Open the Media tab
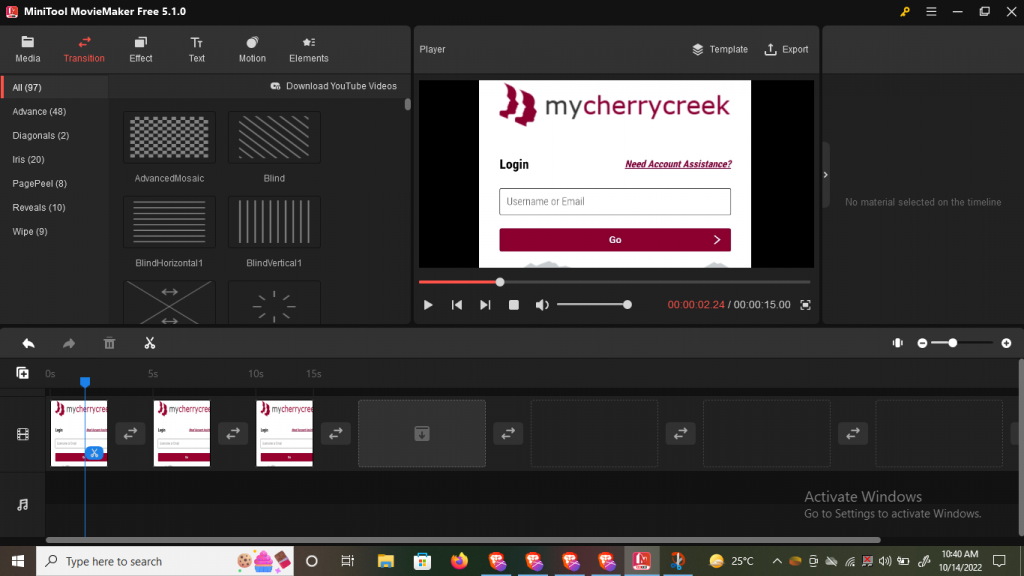The image size is (1024, 576). pos(27,50)
